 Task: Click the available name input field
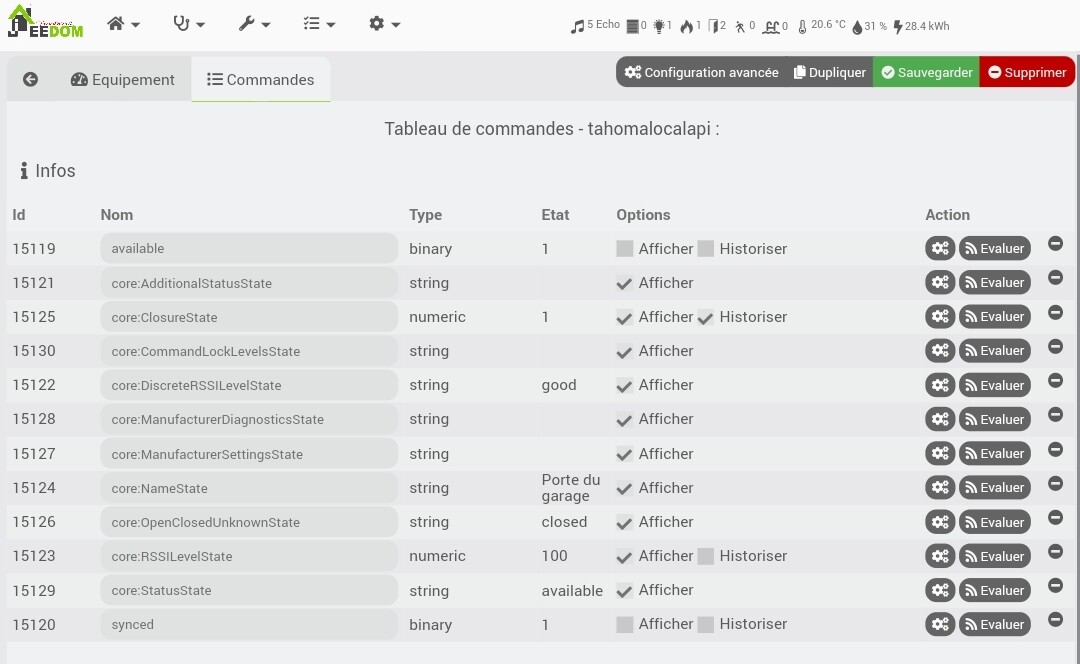(x=249, y=248)
